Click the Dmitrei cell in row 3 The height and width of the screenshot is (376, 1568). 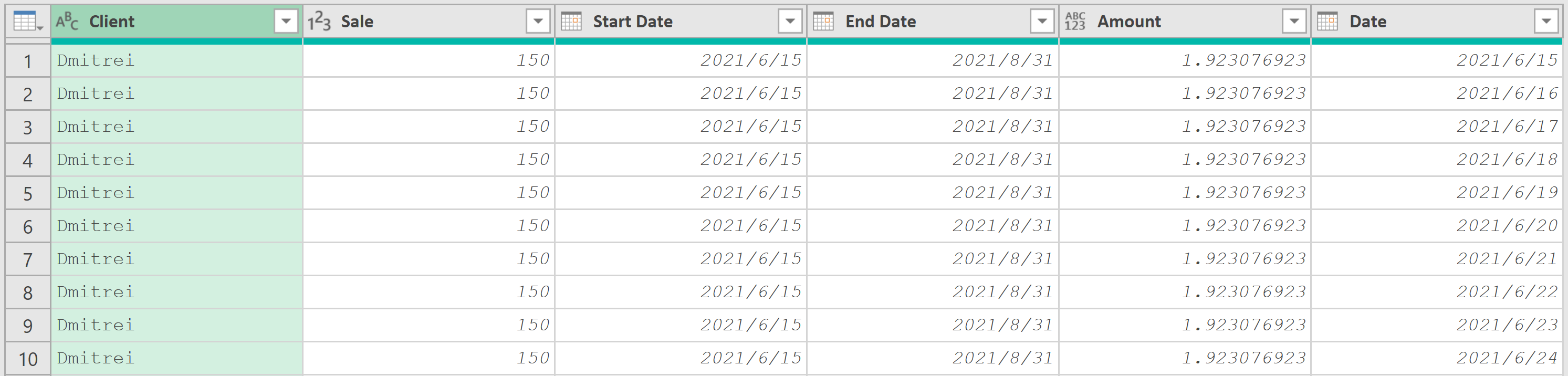(176, 127)
